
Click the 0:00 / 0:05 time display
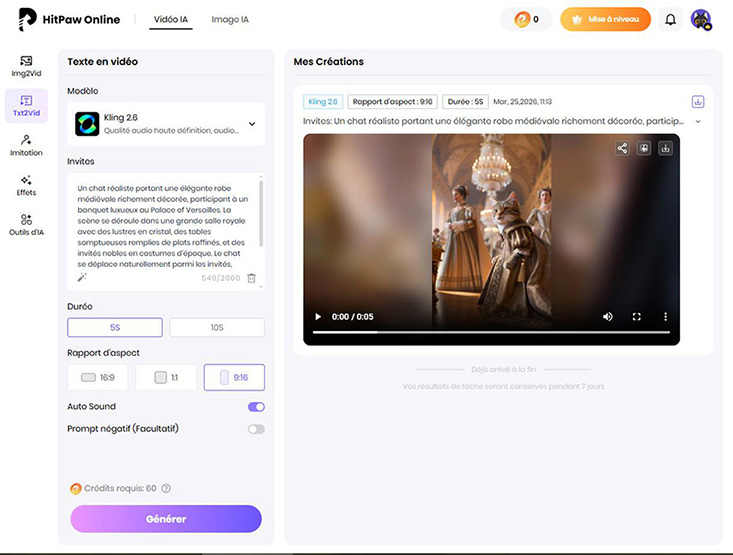tap(352, 317)
